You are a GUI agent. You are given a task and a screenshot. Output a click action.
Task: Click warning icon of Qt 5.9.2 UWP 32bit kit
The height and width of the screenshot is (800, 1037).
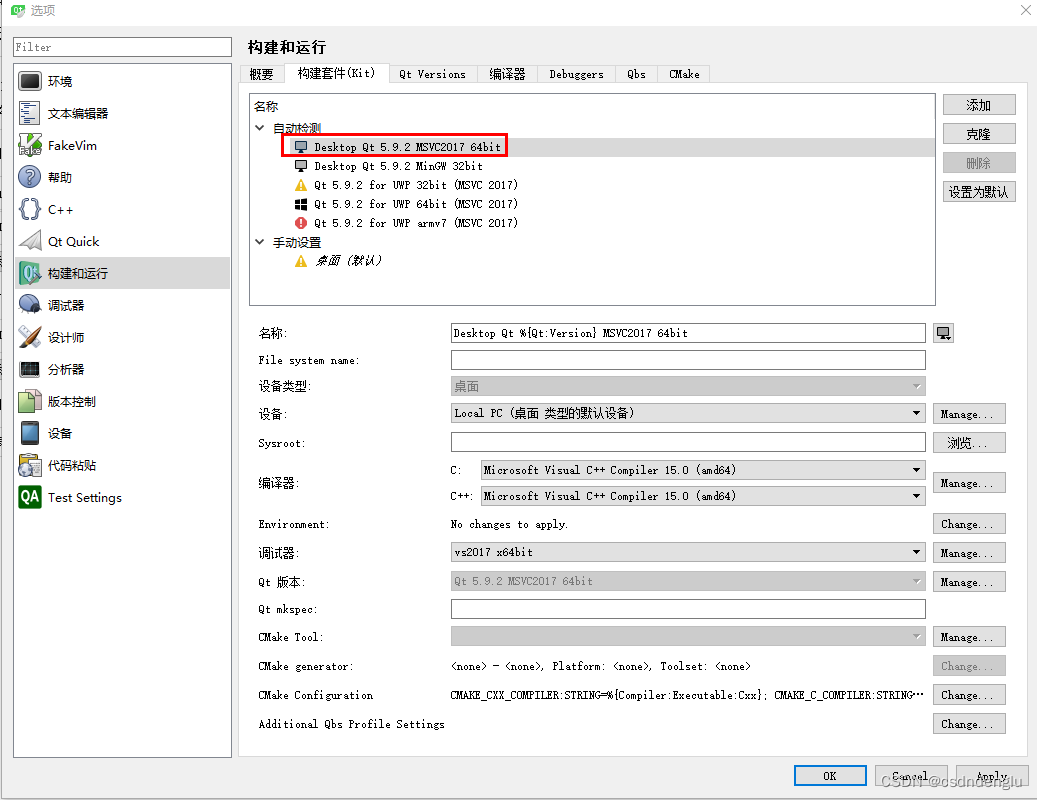pyautogui.click(x=301, y=185)
